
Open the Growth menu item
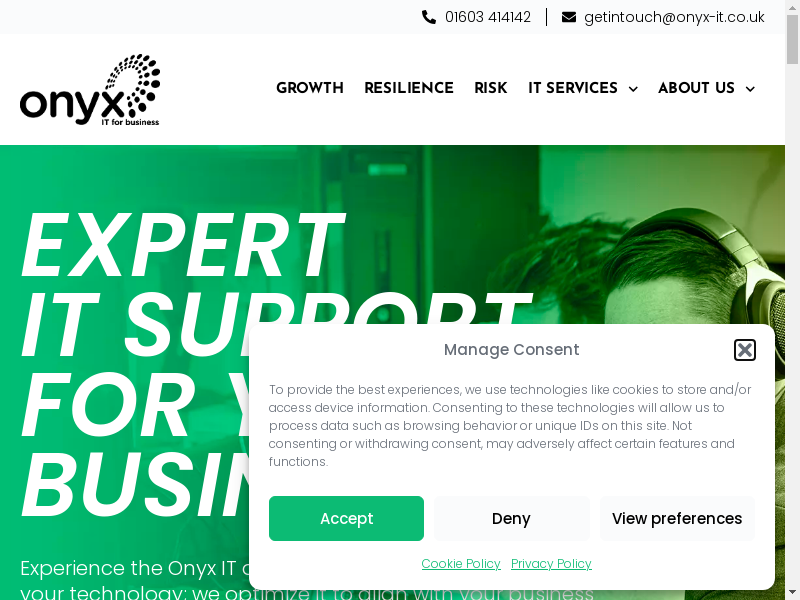(310, 88)
